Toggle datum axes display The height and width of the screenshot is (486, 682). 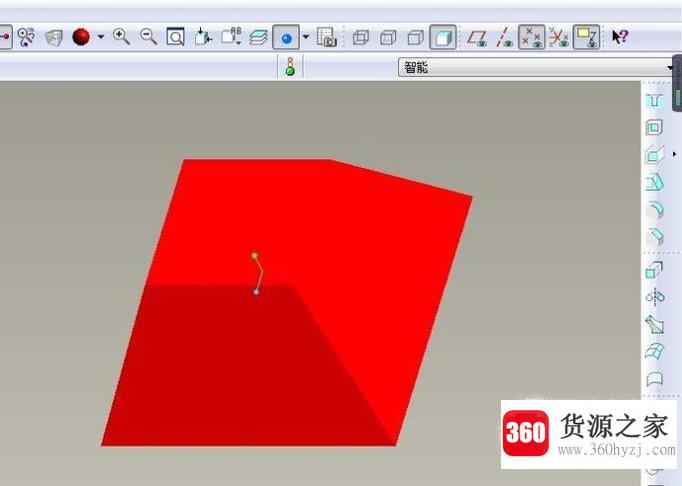pyautogui.click(x=504, y=37)
